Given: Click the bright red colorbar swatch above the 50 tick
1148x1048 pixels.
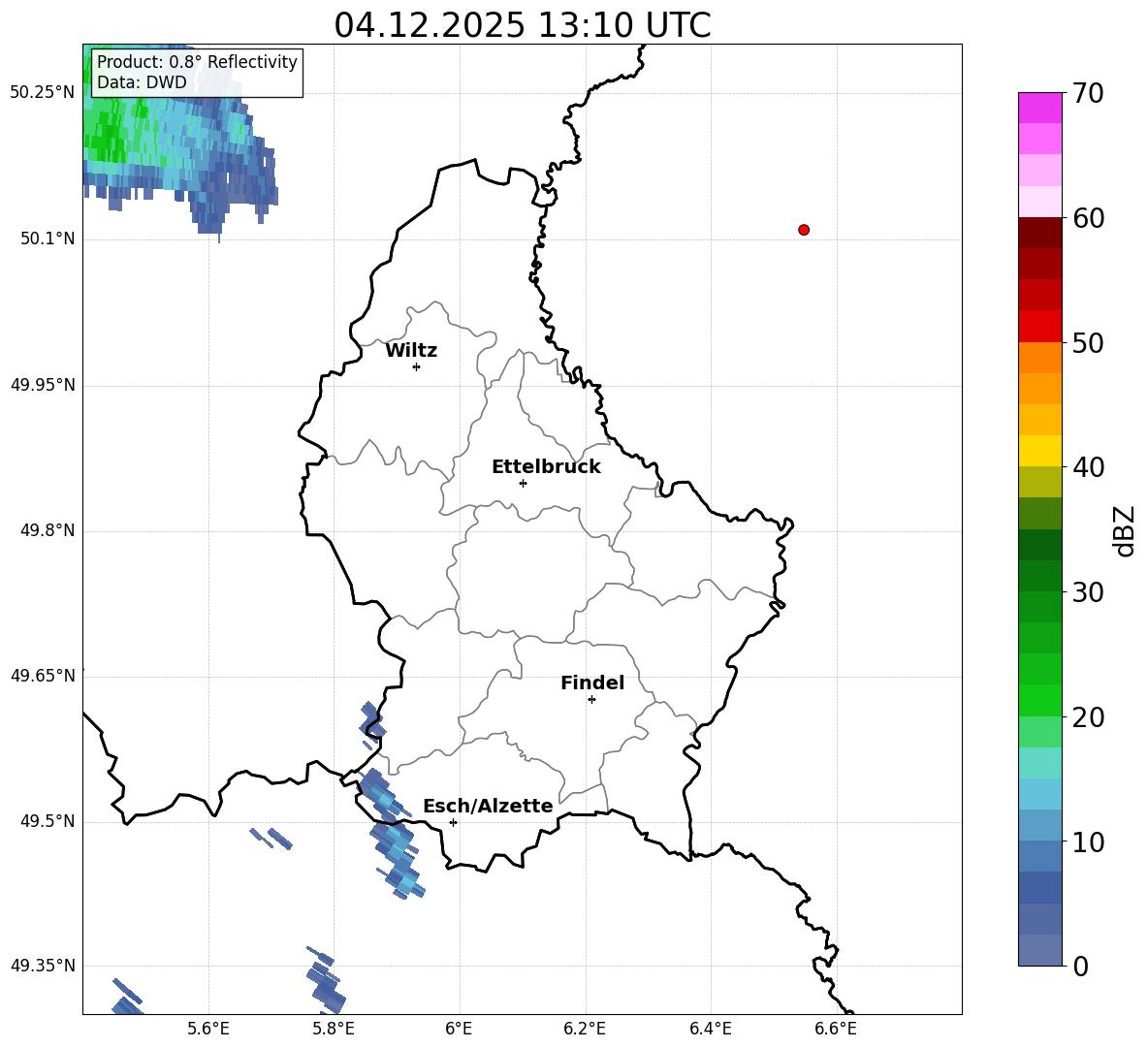Looking at the screenshot, I should click(x=1039, y=327).
